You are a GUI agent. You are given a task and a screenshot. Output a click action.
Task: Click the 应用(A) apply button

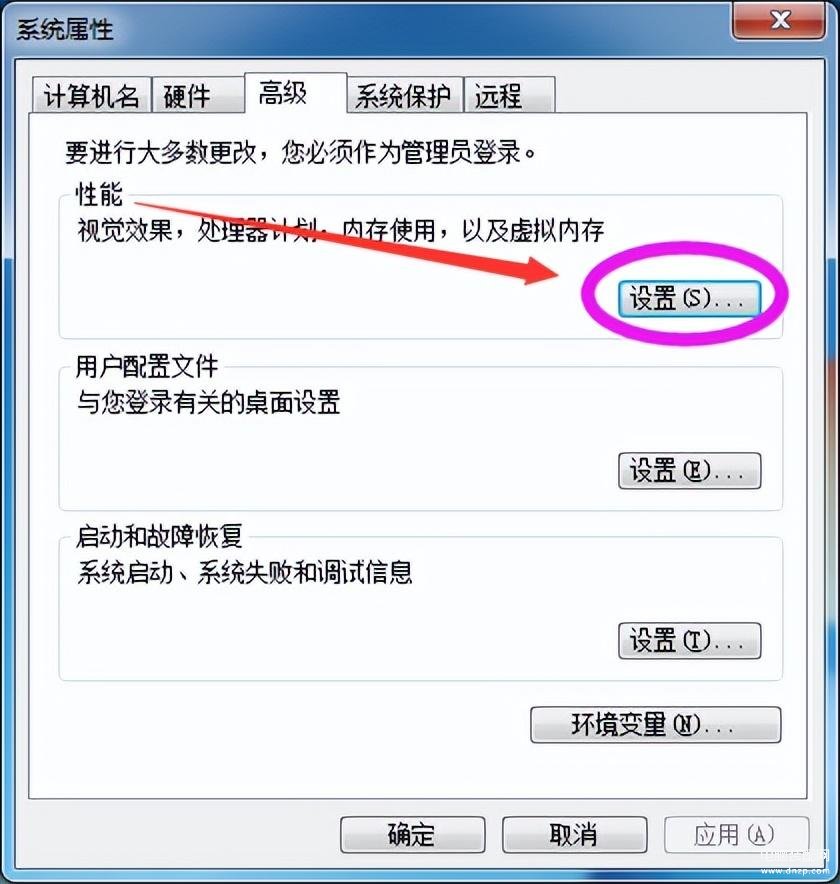click(736, 834)
